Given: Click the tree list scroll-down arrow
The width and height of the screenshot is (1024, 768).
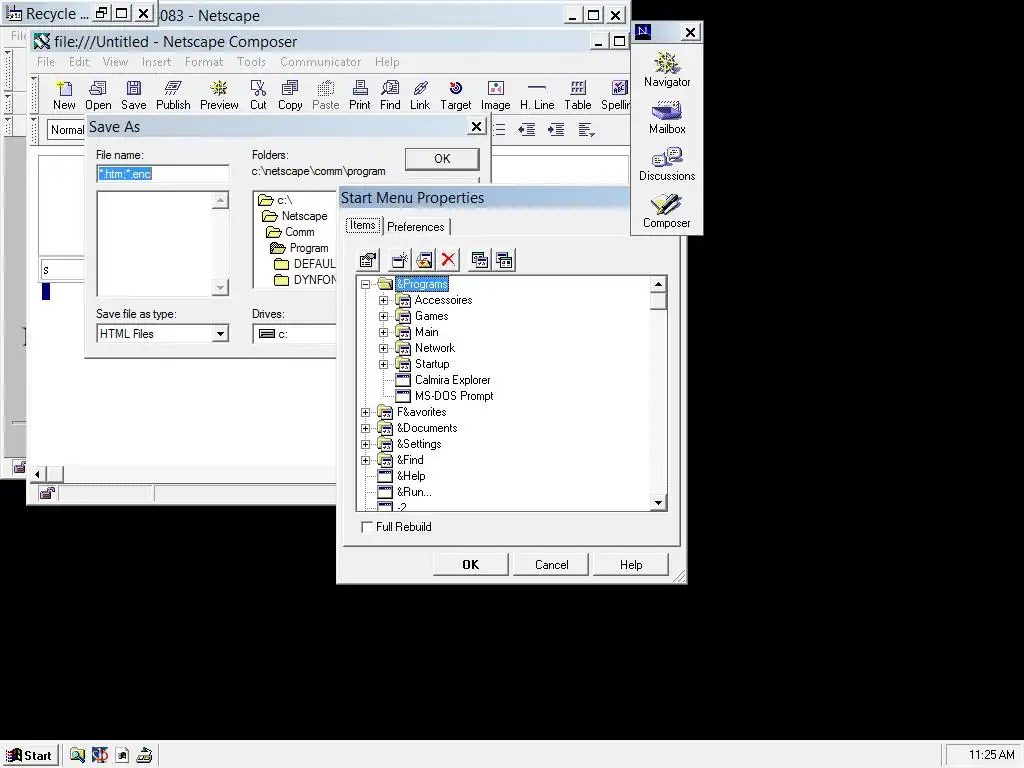Looking at the screenshot, I should 658,503.
